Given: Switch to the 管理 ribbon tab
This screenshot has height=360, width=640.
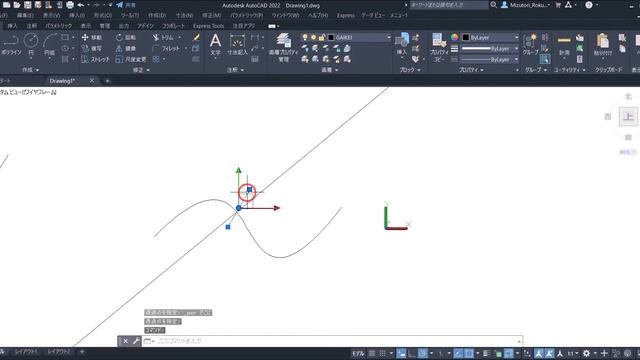Looking at the screenshot, I should [x=105, y=26].
